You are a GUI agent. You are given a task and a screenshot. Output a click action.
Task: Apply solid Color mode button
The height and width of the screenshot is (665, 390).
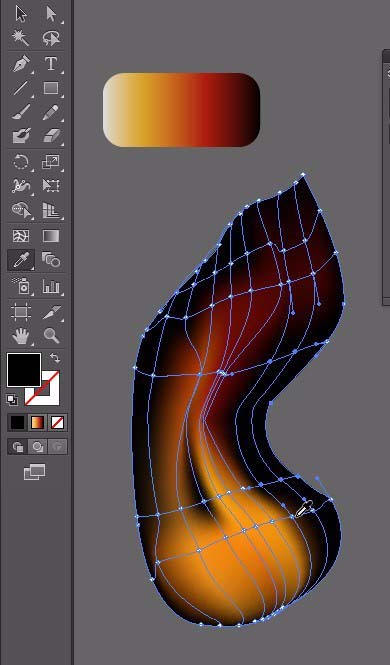click(17, 422)
